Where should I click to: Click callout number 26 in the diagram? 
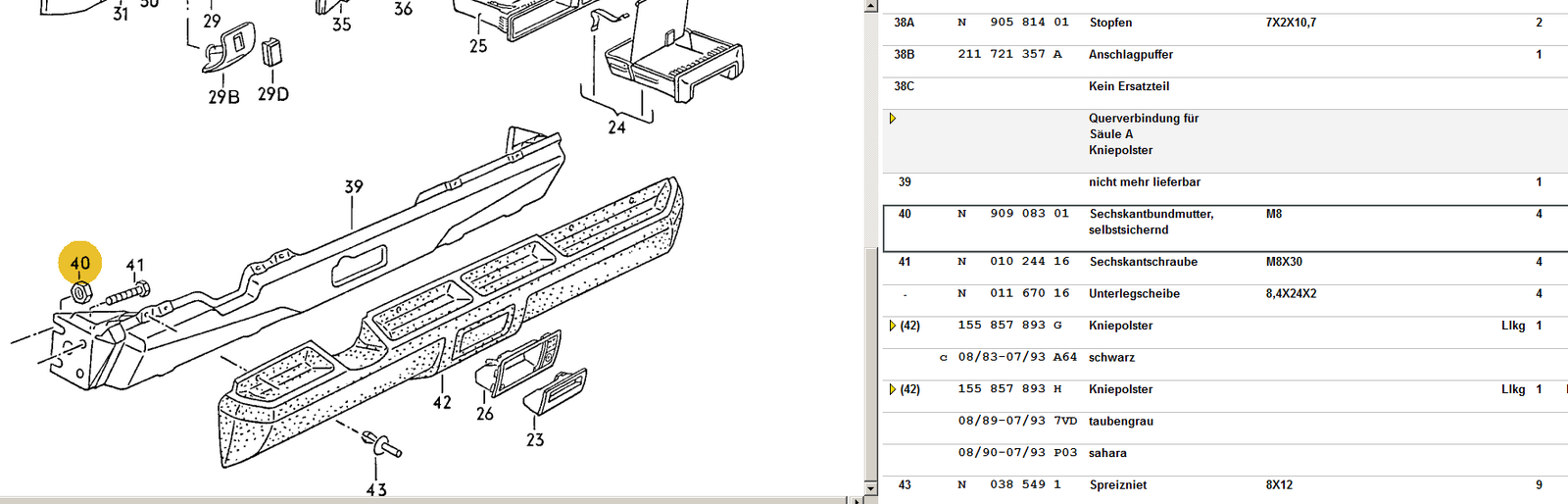pyautogui.click(x=485, y=414)
